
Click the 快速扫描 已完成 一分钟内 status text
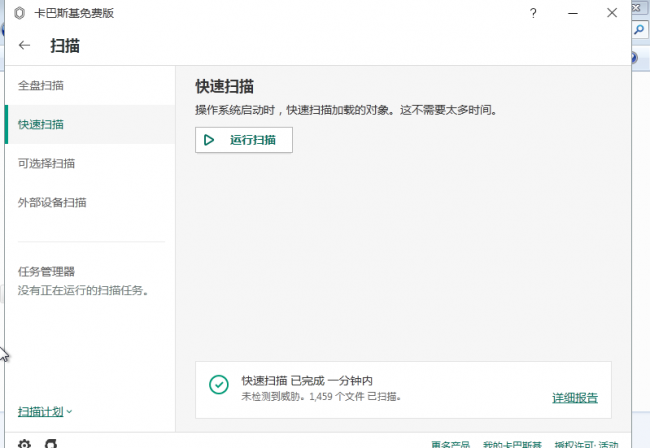click(307, 380)
